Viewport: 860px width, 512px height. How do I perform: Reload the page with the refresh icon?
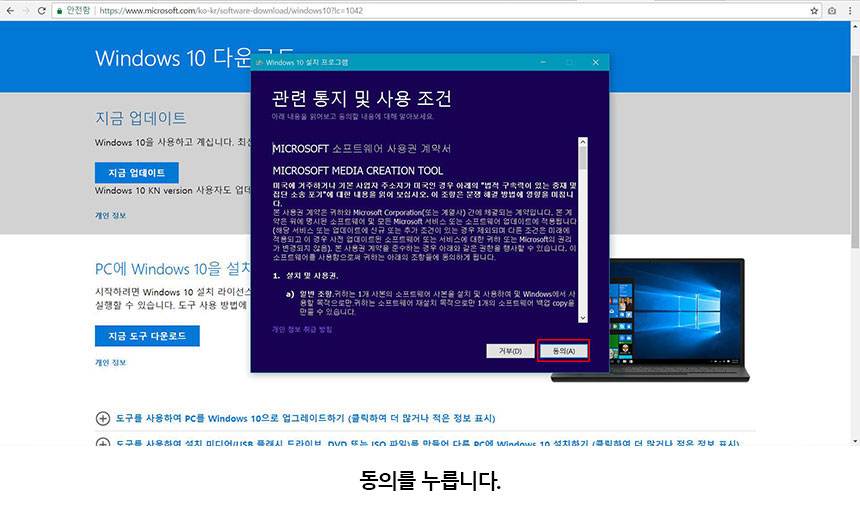[x=42, y=10]
